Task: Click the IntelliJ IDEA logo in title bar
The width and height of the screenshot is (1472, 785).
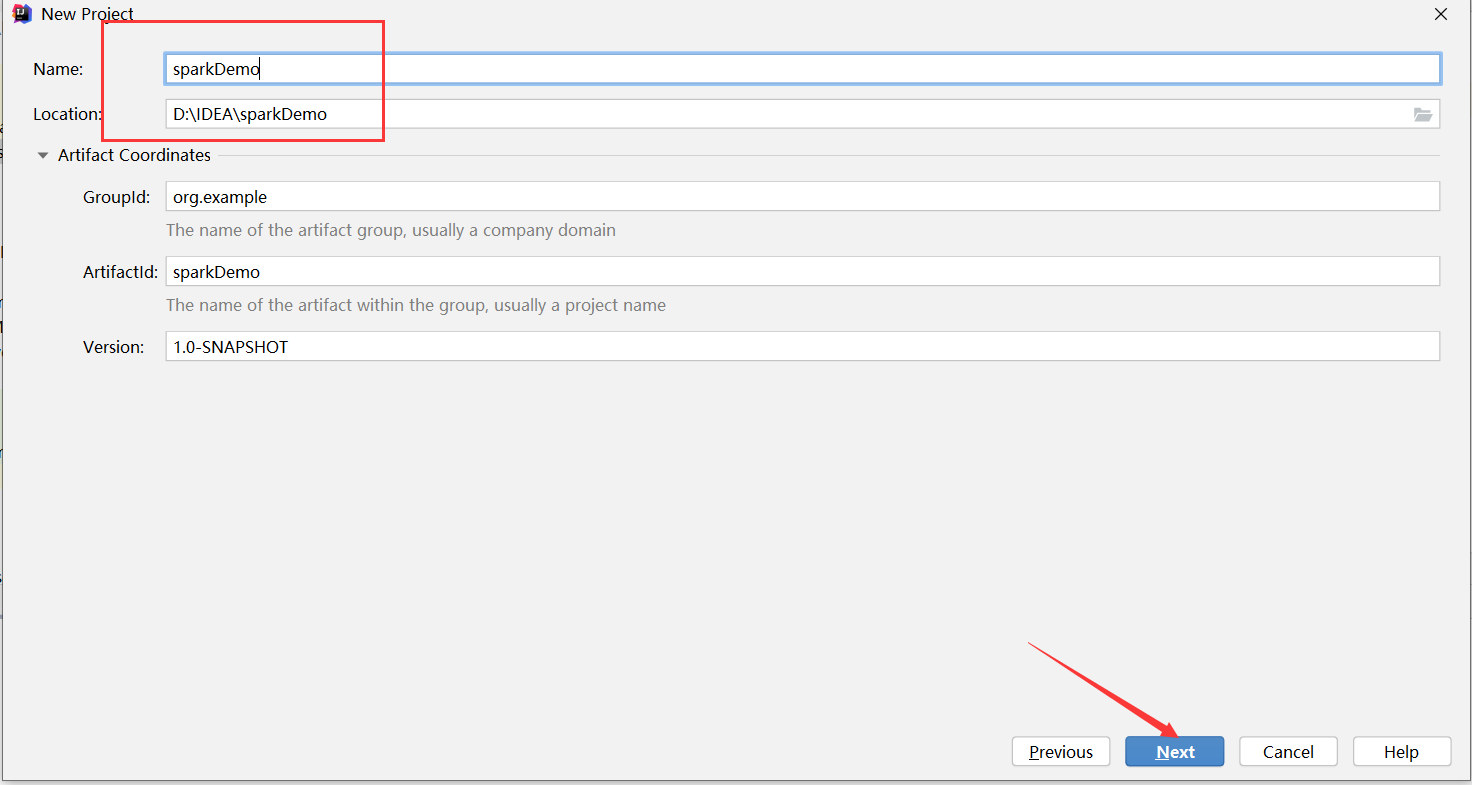Action: tap(21, 14)
